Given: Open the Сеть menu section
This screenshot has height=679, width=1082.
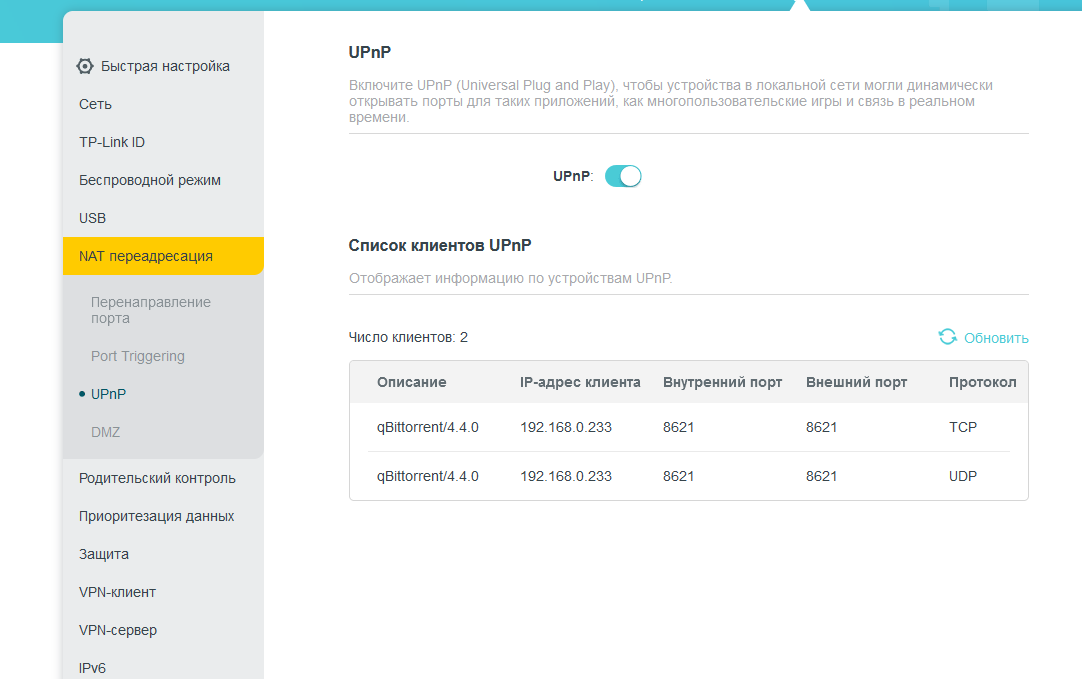Looking at the screenshot, I should coord(96,104).
